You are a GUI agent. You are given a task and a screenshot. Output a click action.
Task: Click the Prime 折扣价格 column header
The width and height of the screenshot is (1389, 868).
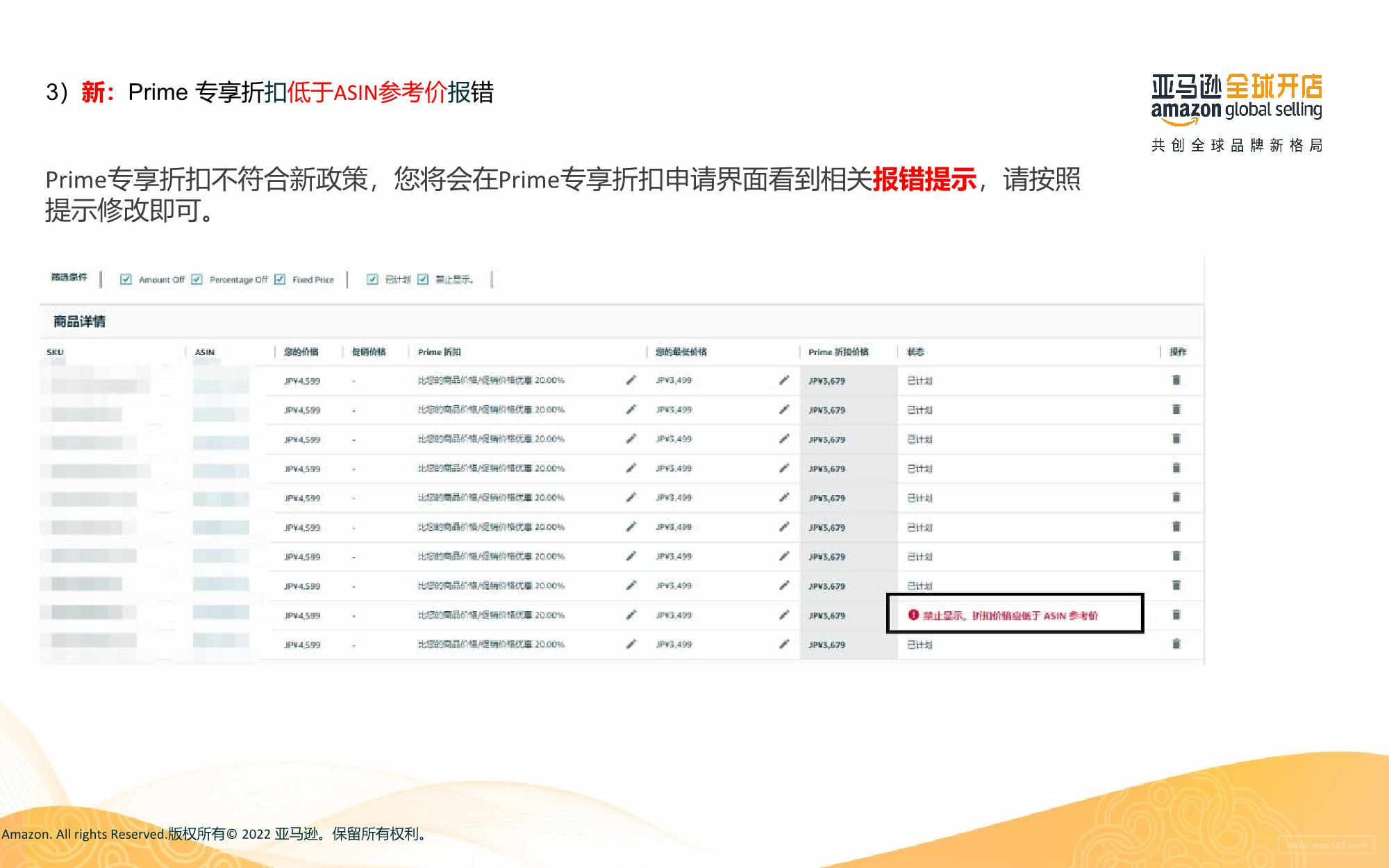(x=838, y=352)
